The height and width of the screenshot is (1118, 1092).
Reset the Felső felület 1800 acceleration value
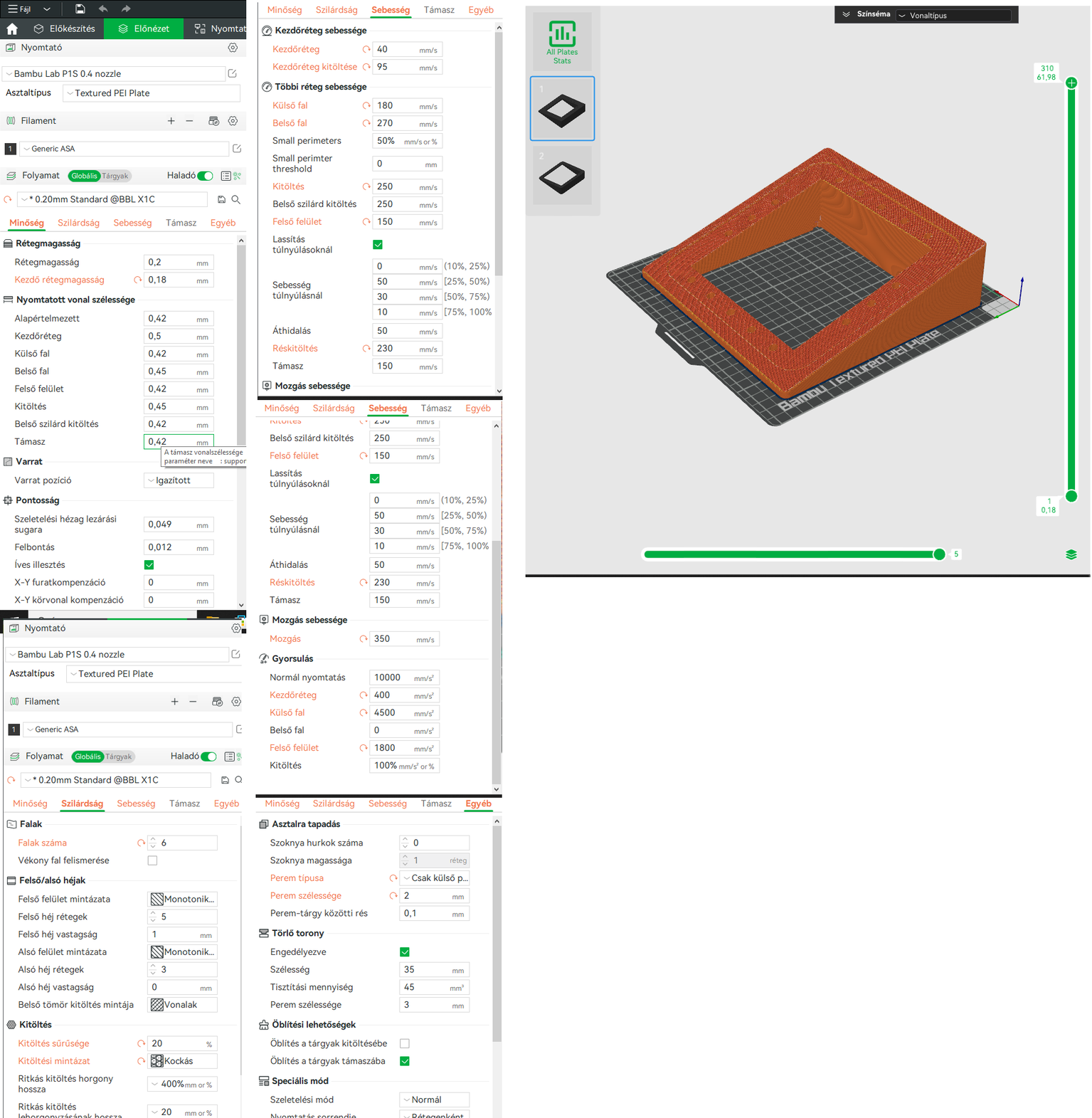coord(364,748)
